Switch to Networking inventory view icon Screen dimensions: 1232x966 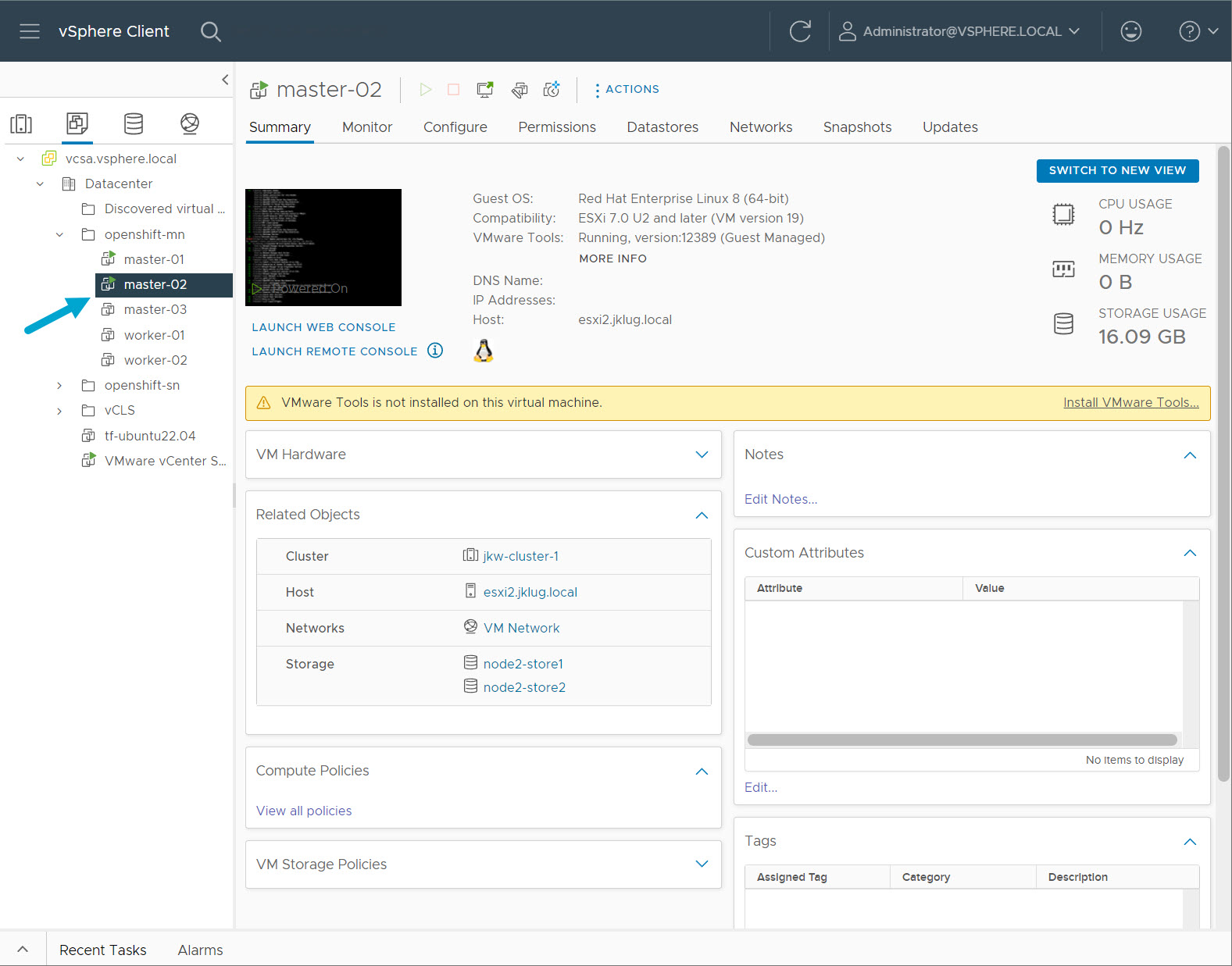coord(190,123)
